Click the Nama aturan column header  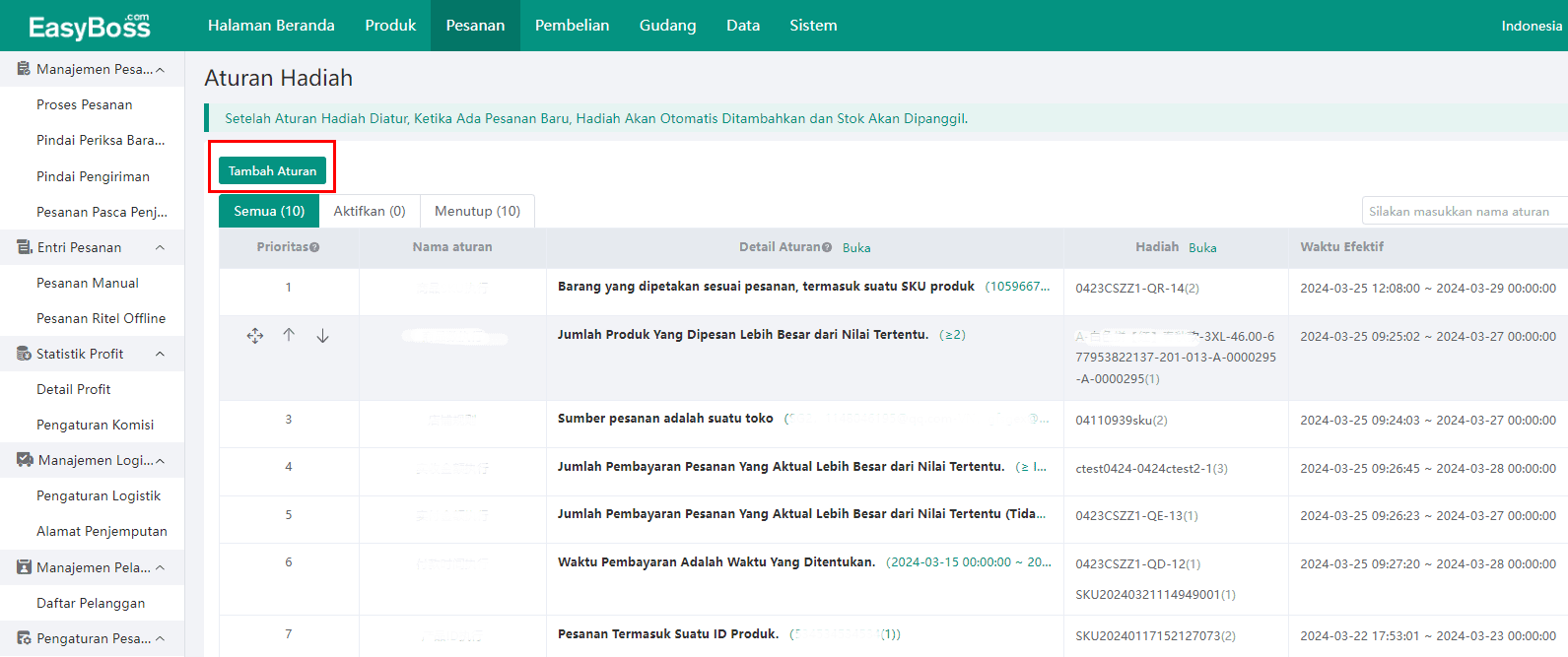[452, 247]
